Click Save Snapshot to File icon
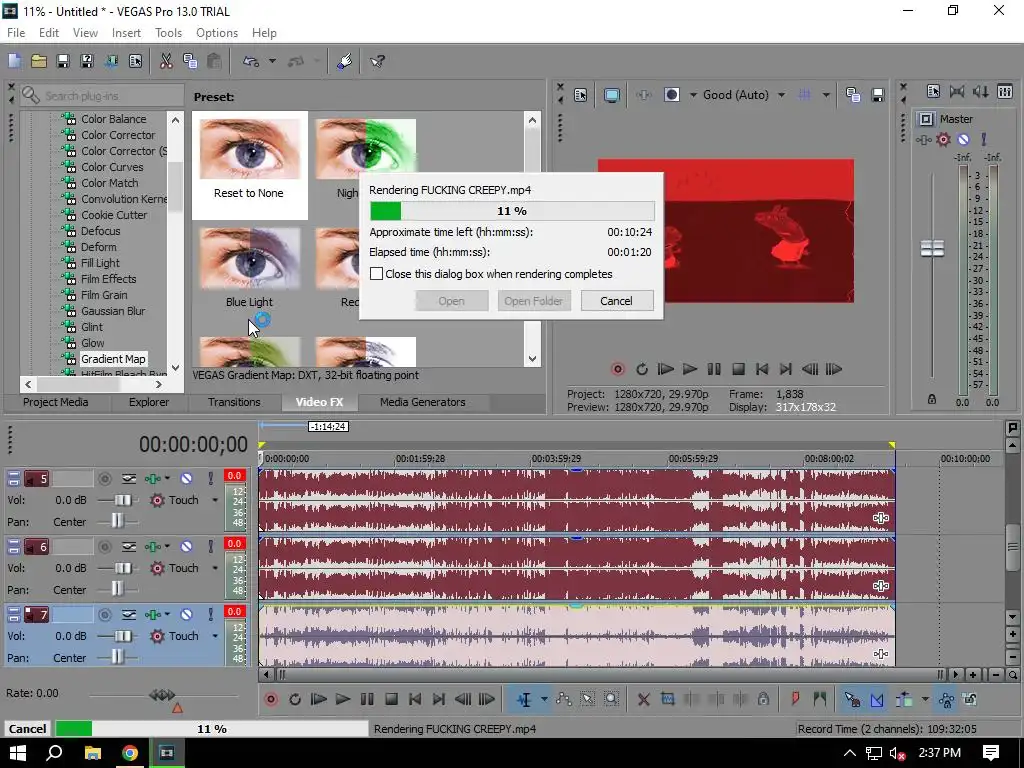 point(878,95)
